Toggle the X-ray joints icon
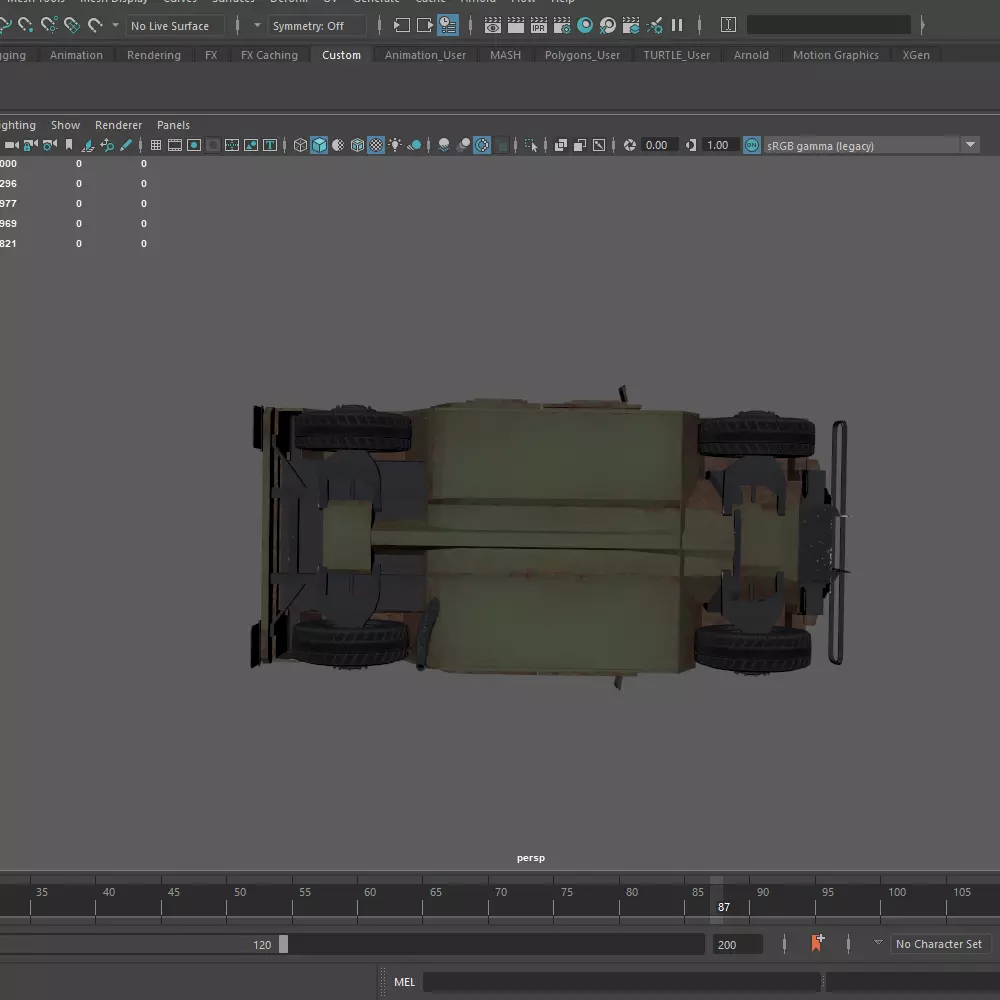Image resolution: width=1000 pixels, height=1000 pixels. [599, 145]
